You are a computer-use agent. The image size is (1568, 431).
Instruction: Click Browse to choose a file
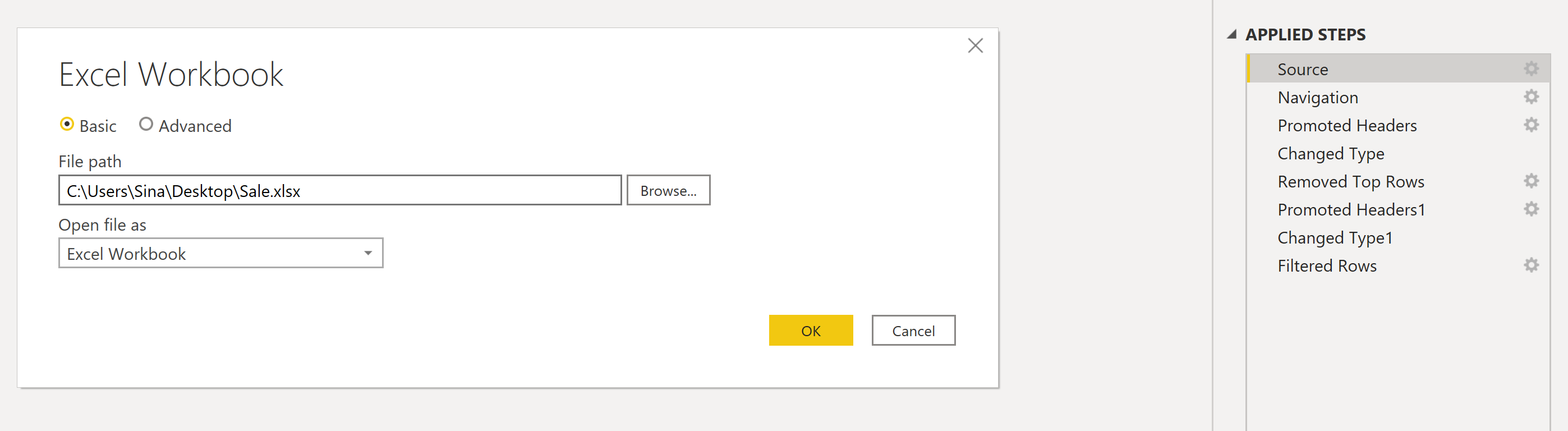(x=668, y=191)
